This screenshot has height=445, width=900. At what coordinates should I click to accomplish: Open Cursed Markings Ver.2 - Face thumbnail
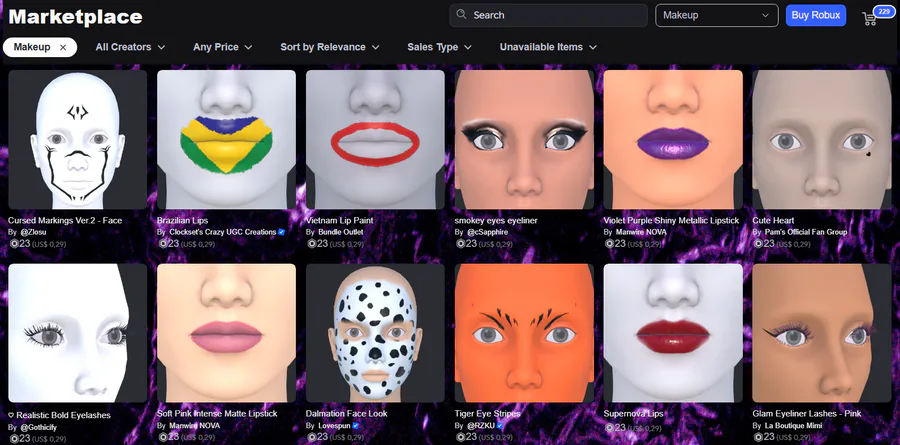77,140
